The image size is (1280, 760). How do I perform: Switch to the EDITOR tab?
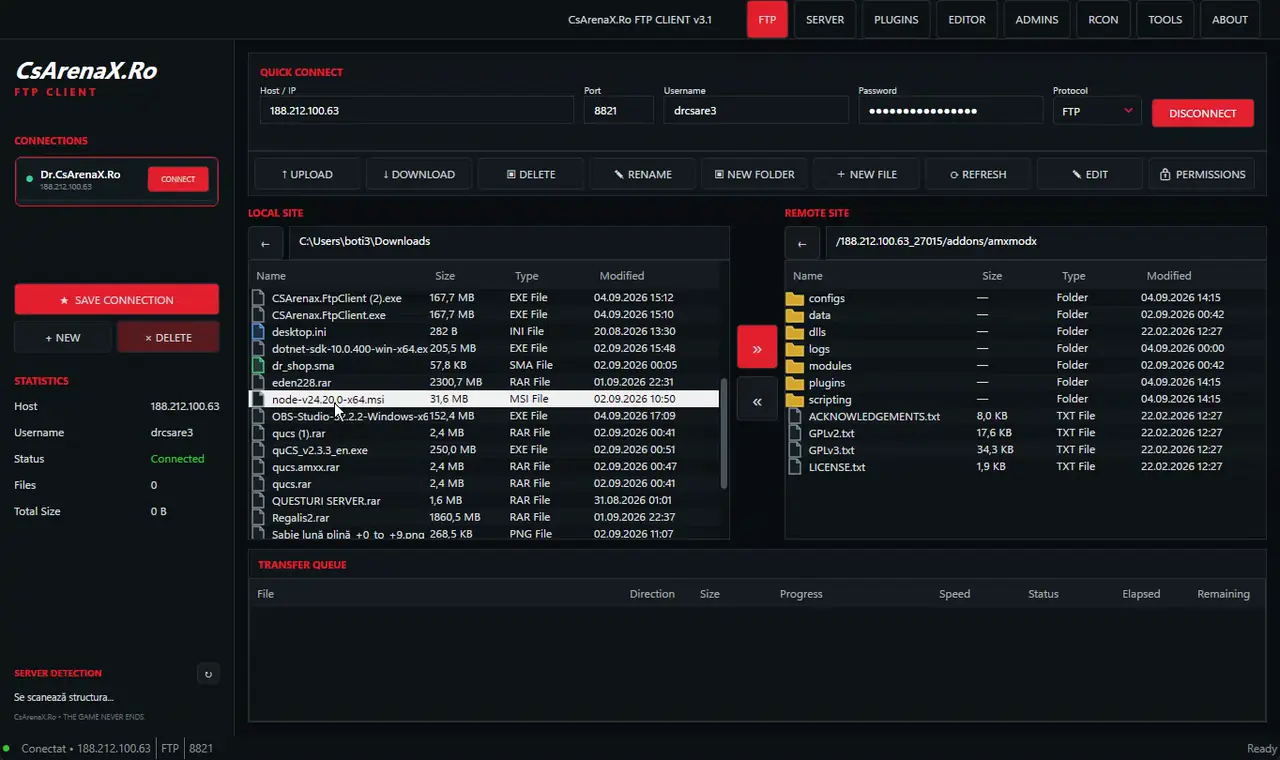click(x=967, y=20)
